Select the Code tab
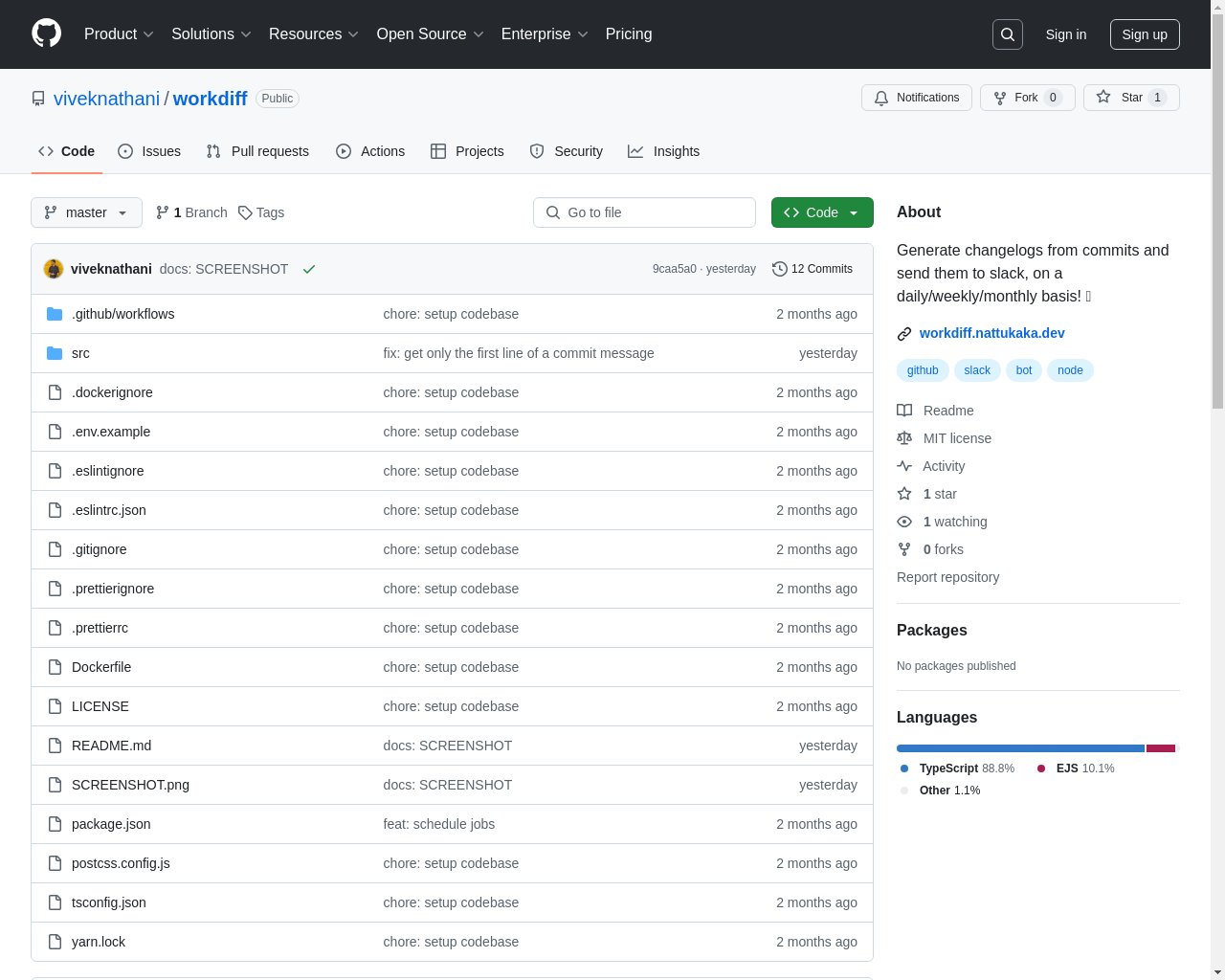1225x980 pixels. tap(67, 151)
